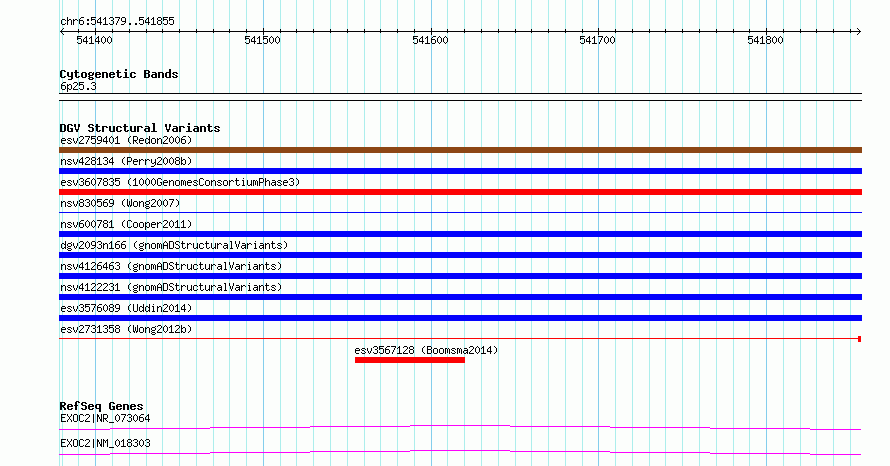Click the chr6:541379..541855 region label
The width and height of the screenshot is (890, 466).
tap(117, 22)
